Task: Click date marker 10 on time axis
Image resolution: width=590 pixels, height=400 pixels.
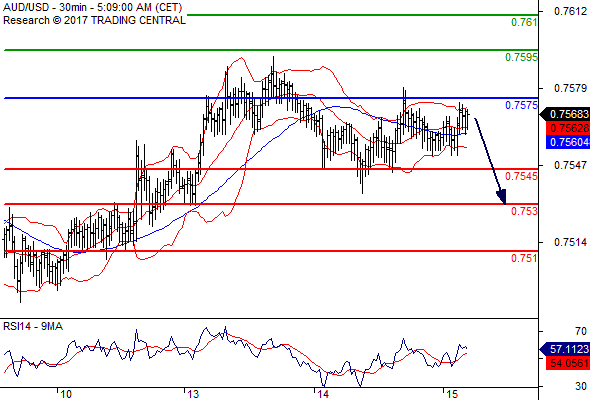Action: pos(65,394)
